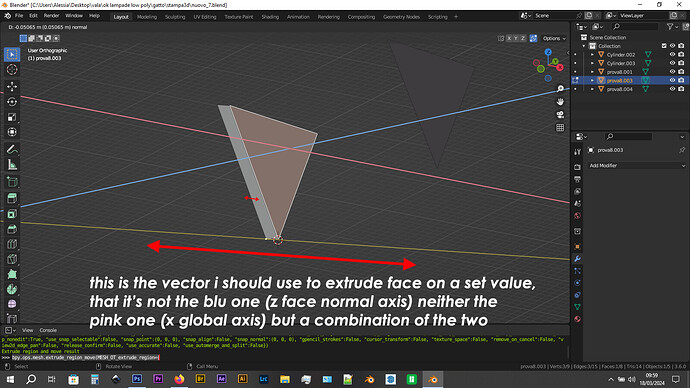Toggle auto merge vertices button
The width and height of the screenshot is (690, 388).
click(533, 38)
